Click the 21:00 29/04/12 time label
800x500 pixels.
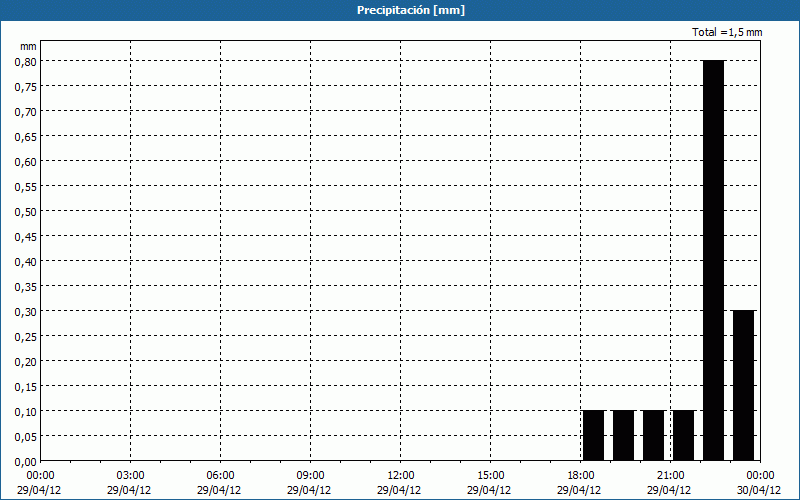point(670,483)
